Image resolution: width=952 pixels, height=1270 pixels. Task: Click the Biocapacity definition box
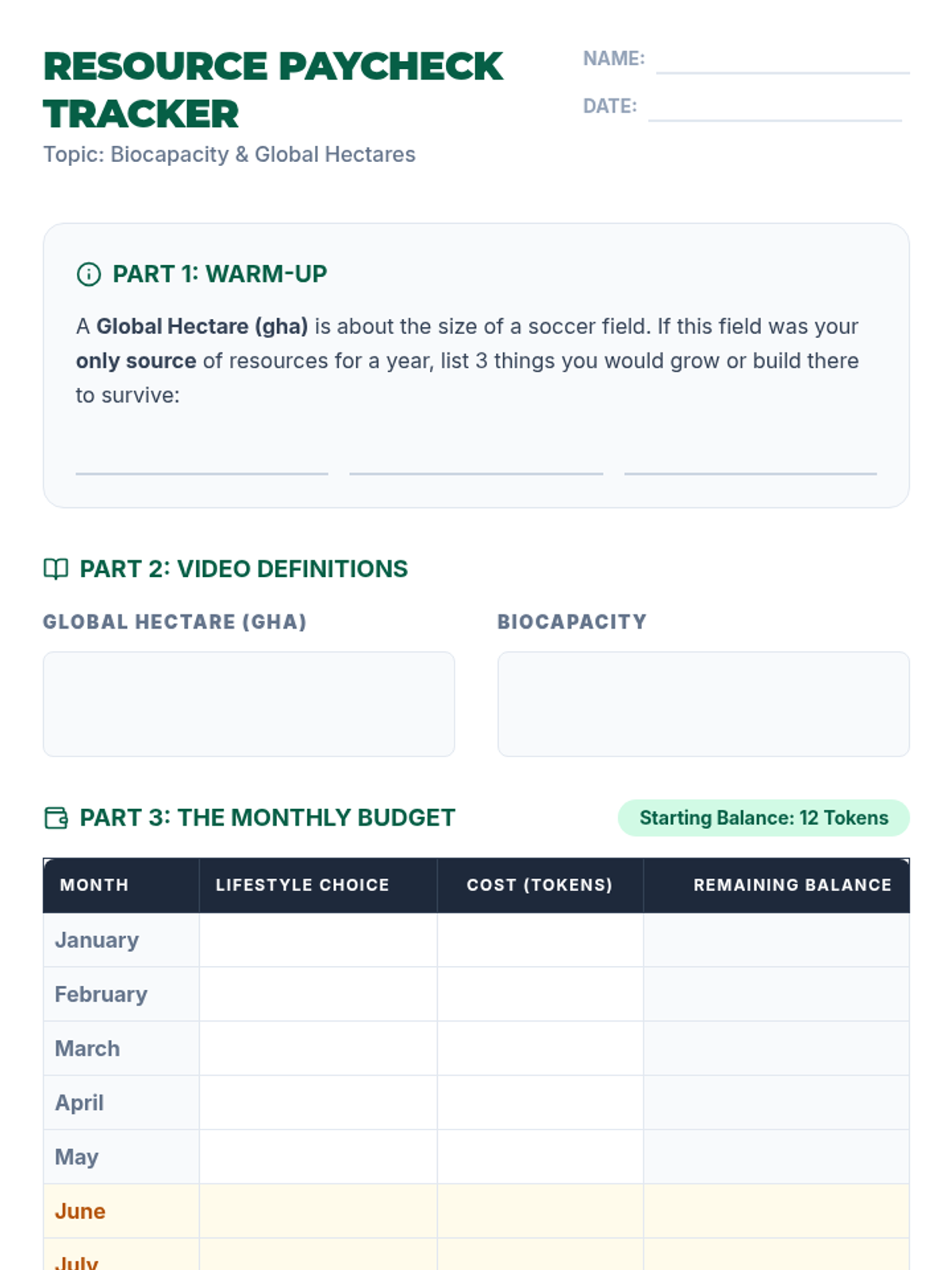click(703, 704)
